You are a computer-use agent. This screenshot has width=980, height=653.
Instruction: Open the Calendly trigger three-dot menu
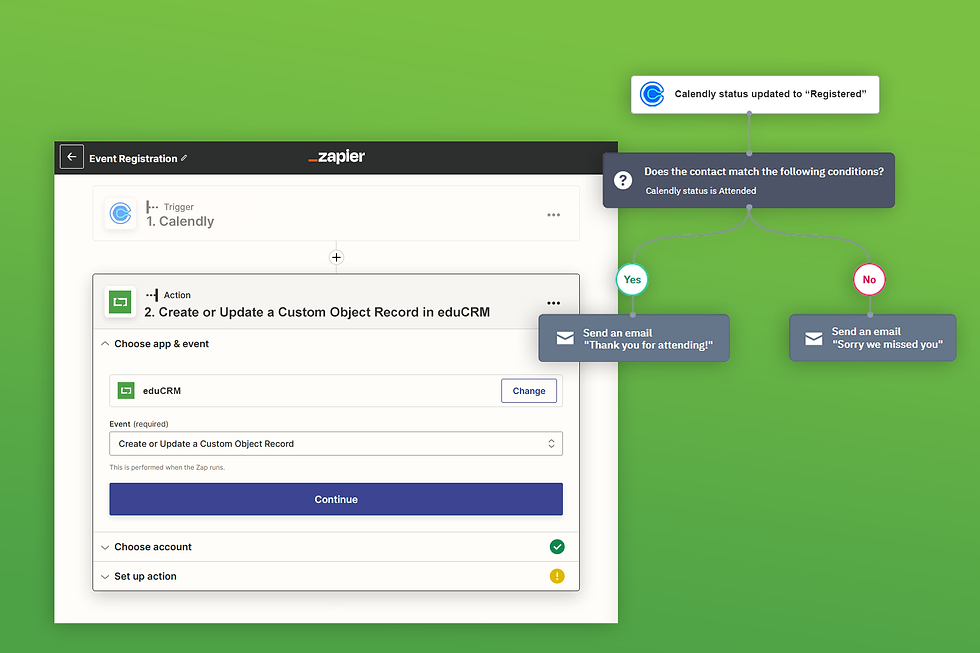coord(554,215)
